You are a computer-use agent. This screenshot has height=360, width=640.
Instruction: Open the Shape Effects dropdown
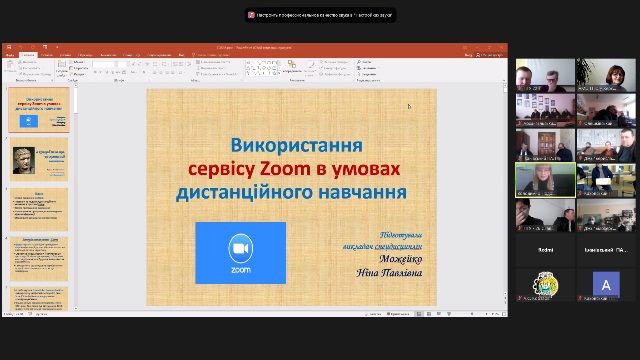[335, 74]
